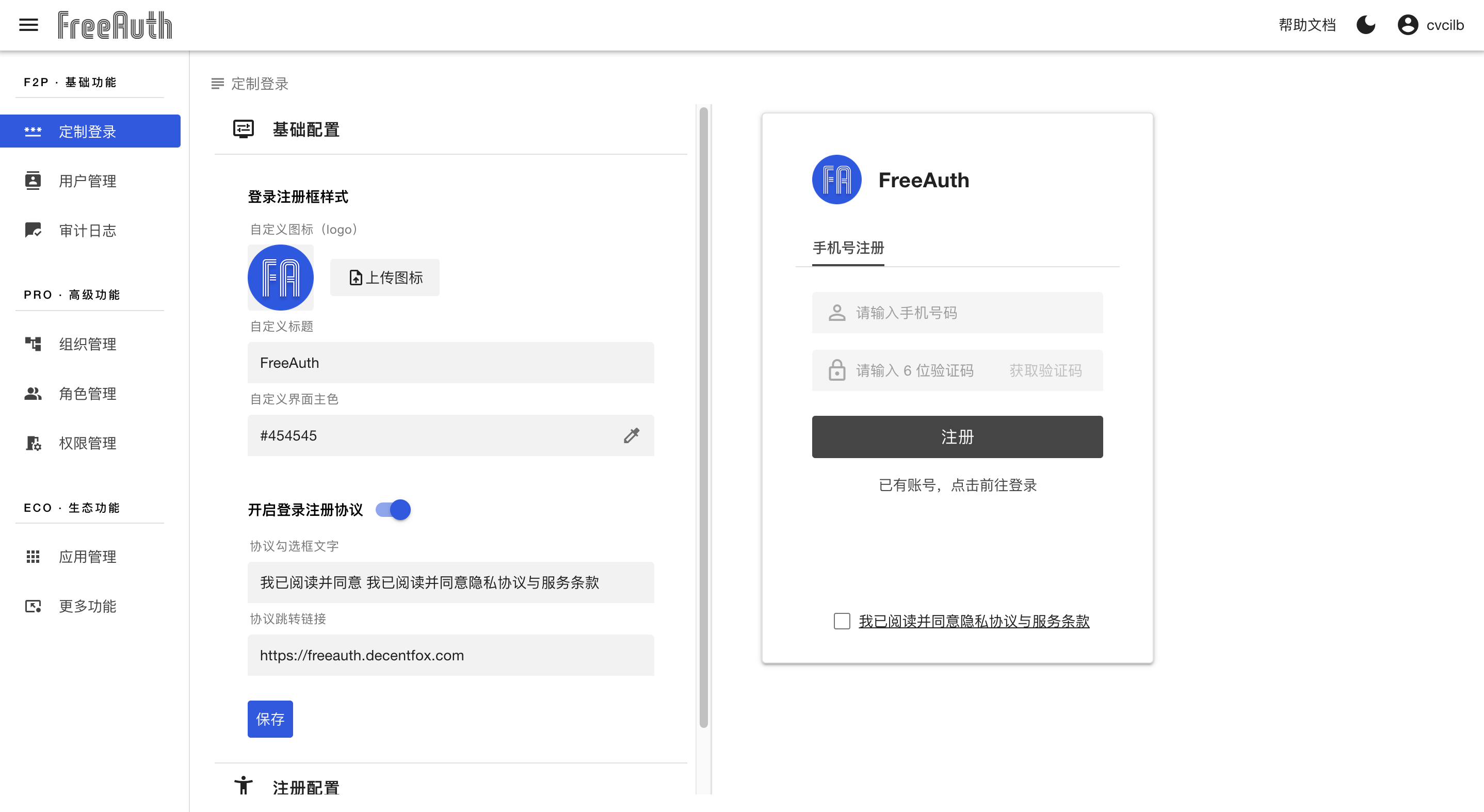Click the FreeAuth logo in header
Image resolution: width=1484 pixels, height=812 pixels.
[115, 25]
